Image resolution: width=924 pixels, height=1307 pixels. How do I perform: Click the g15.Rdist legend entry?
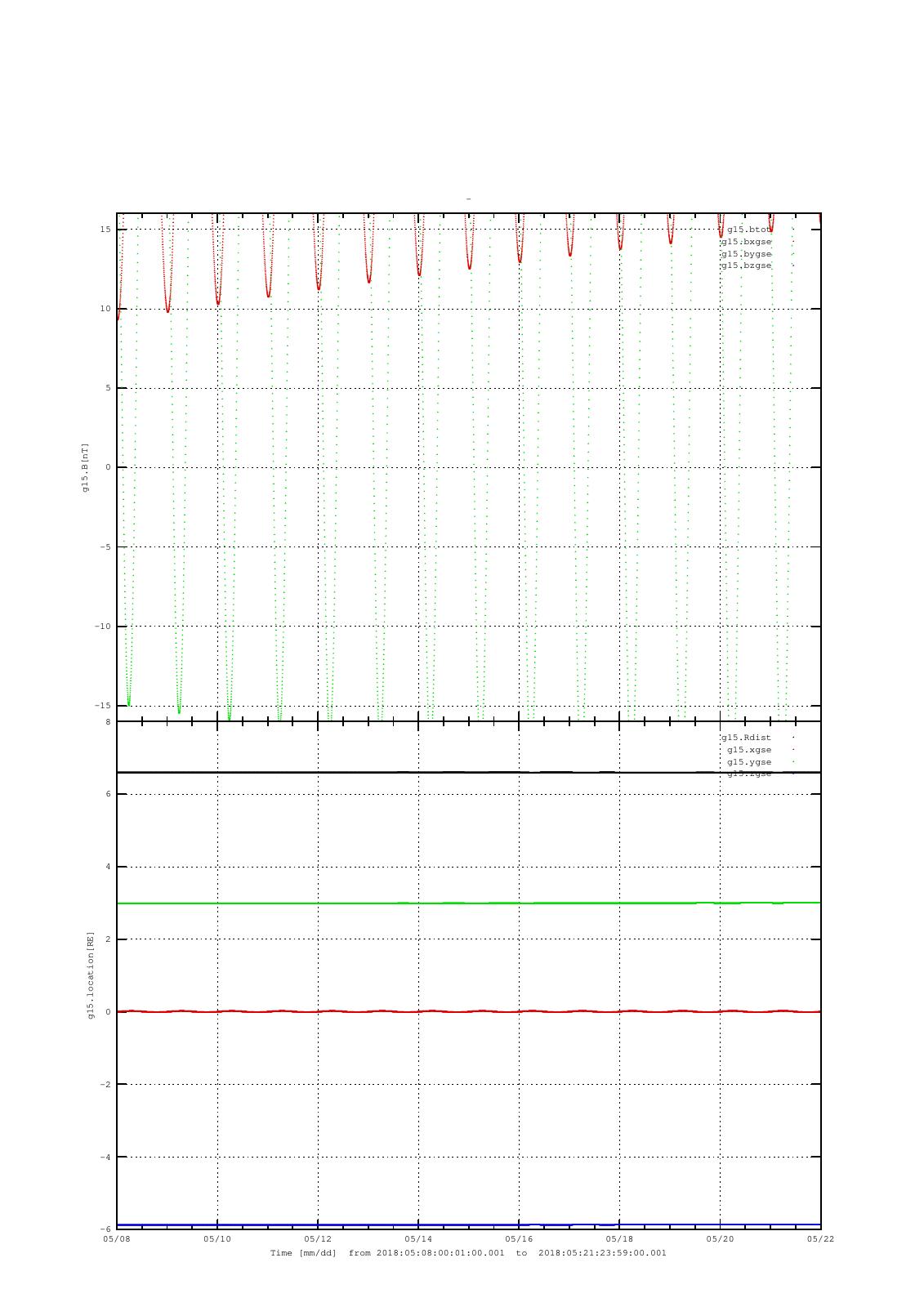(x=746, y=738)
